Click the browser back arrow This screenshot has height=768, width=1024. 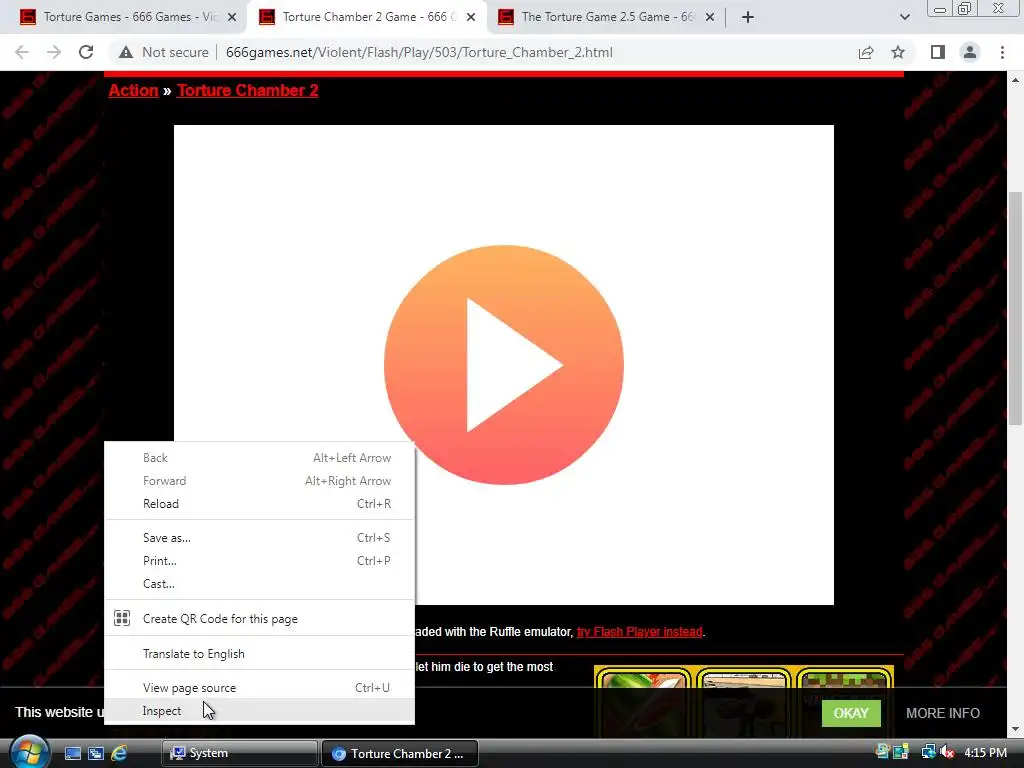[x=22, y=52]
